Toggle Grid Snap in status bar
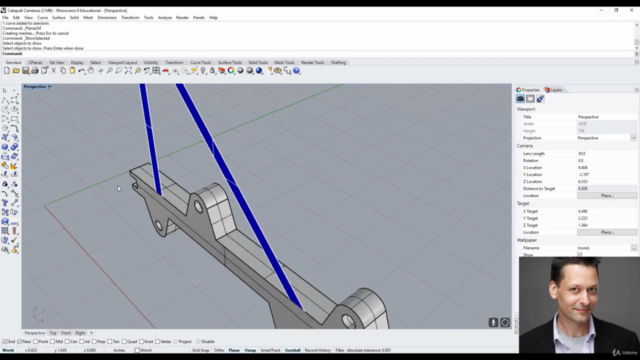The width and height of the screenshot is (640, 360). point(200,350)
